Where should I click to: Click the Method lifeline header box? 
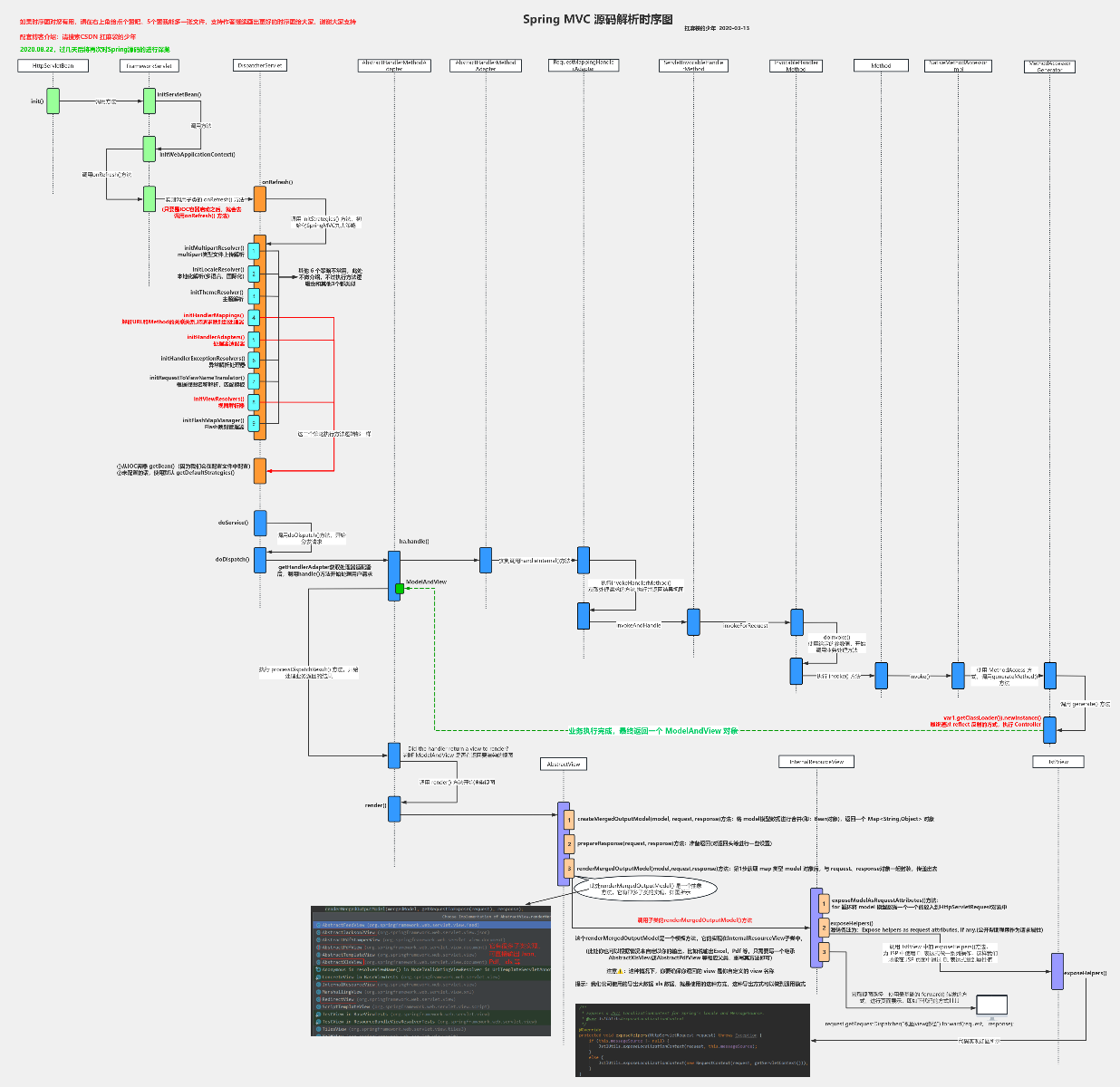[x=881, y=65]
